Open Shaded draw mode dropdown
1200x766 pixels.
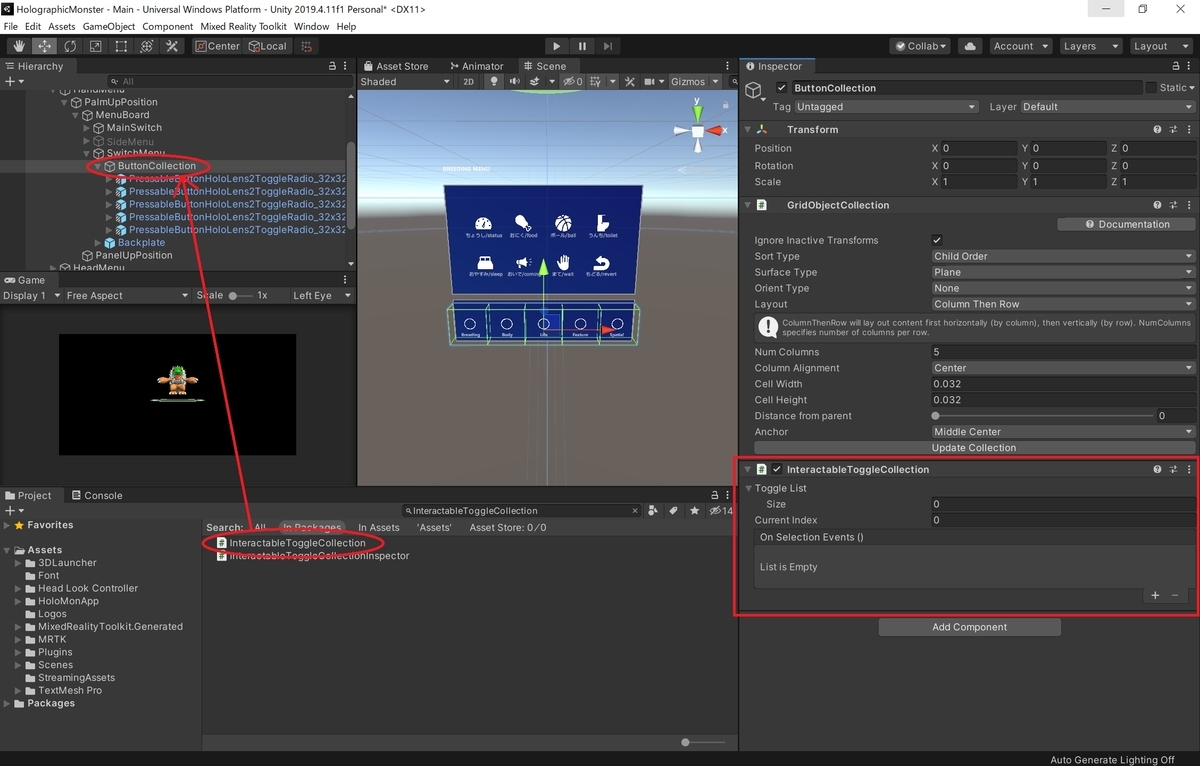[404, 82]
